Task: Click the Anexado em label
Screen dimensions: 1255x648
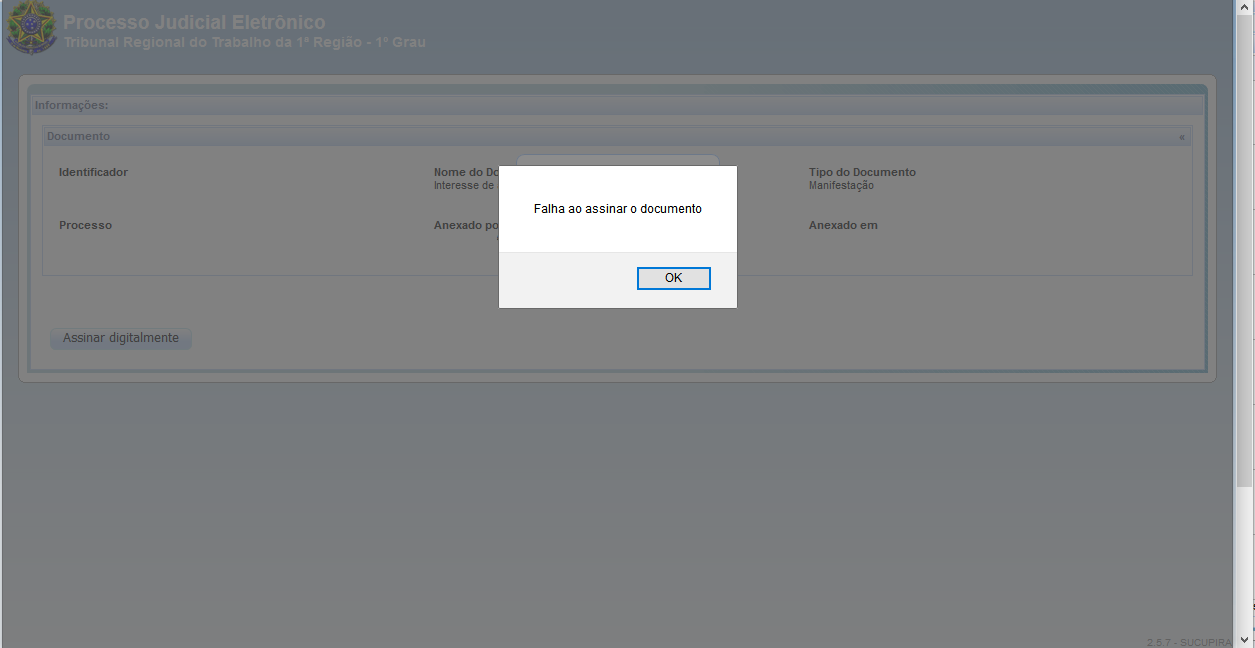Action: pyautogui.click(x=843, y=225)
